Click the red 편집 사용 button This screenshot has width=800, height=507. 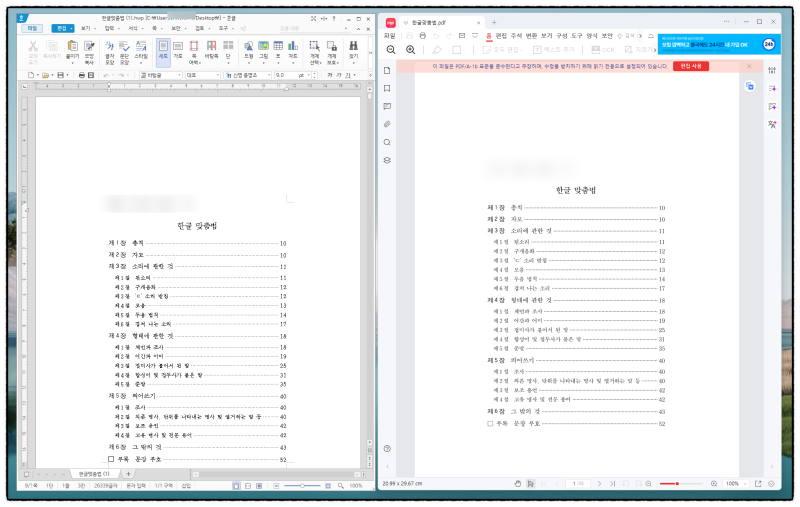[691, 66]
